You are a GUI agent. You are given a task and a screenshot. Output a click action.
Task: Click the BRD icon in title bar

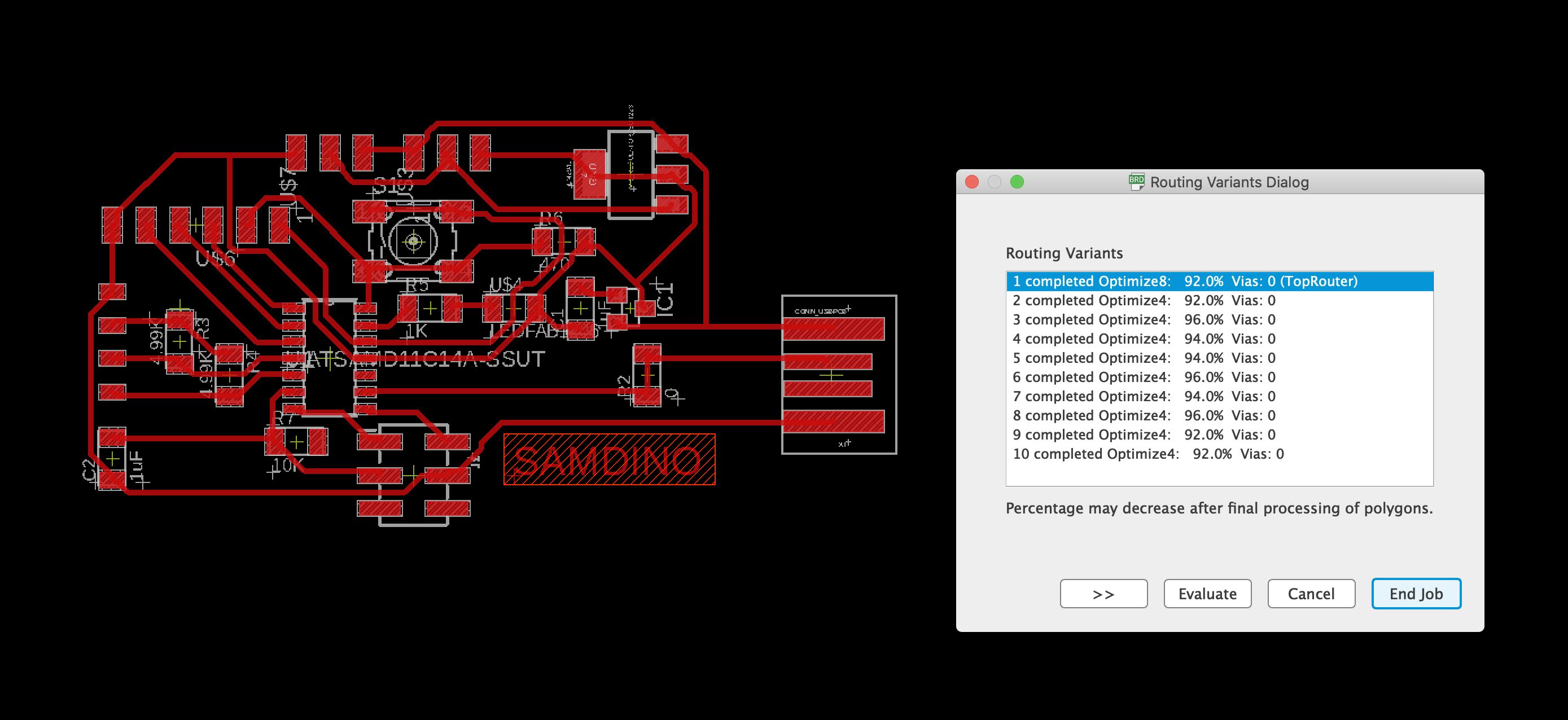click(1136, 181)
